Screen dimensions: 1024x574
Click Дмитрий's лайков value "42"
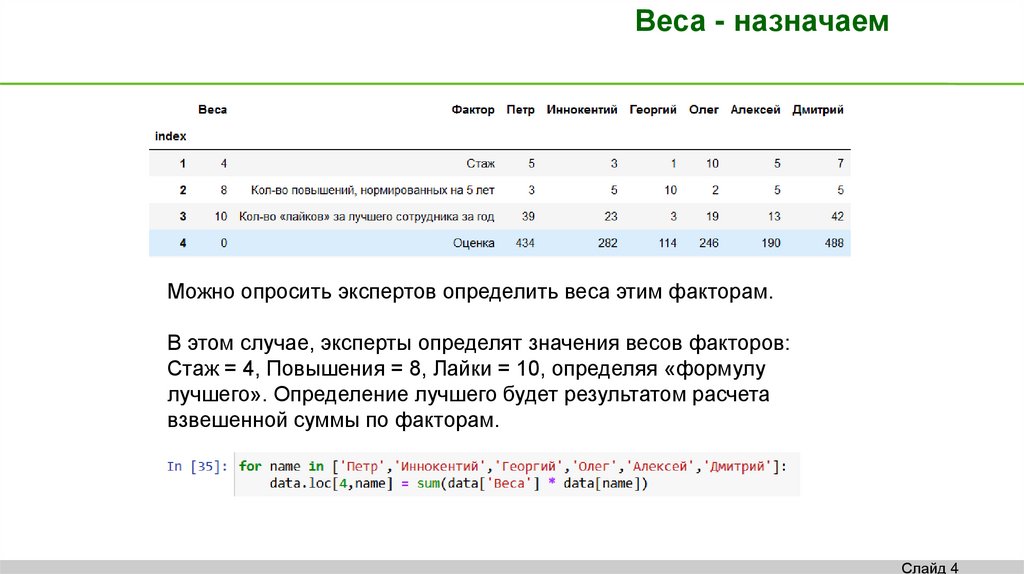837,216
